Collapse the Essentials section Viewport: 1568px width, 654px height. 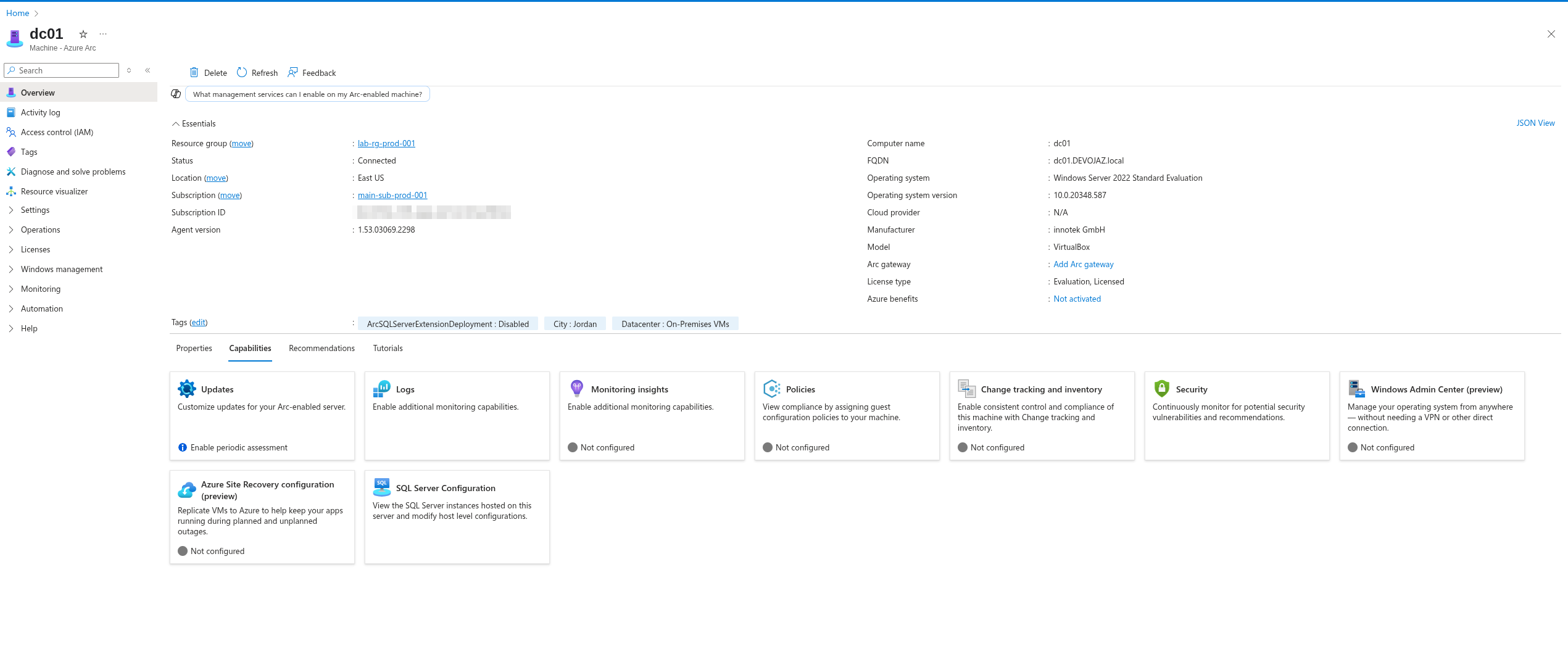pos(194,123)
